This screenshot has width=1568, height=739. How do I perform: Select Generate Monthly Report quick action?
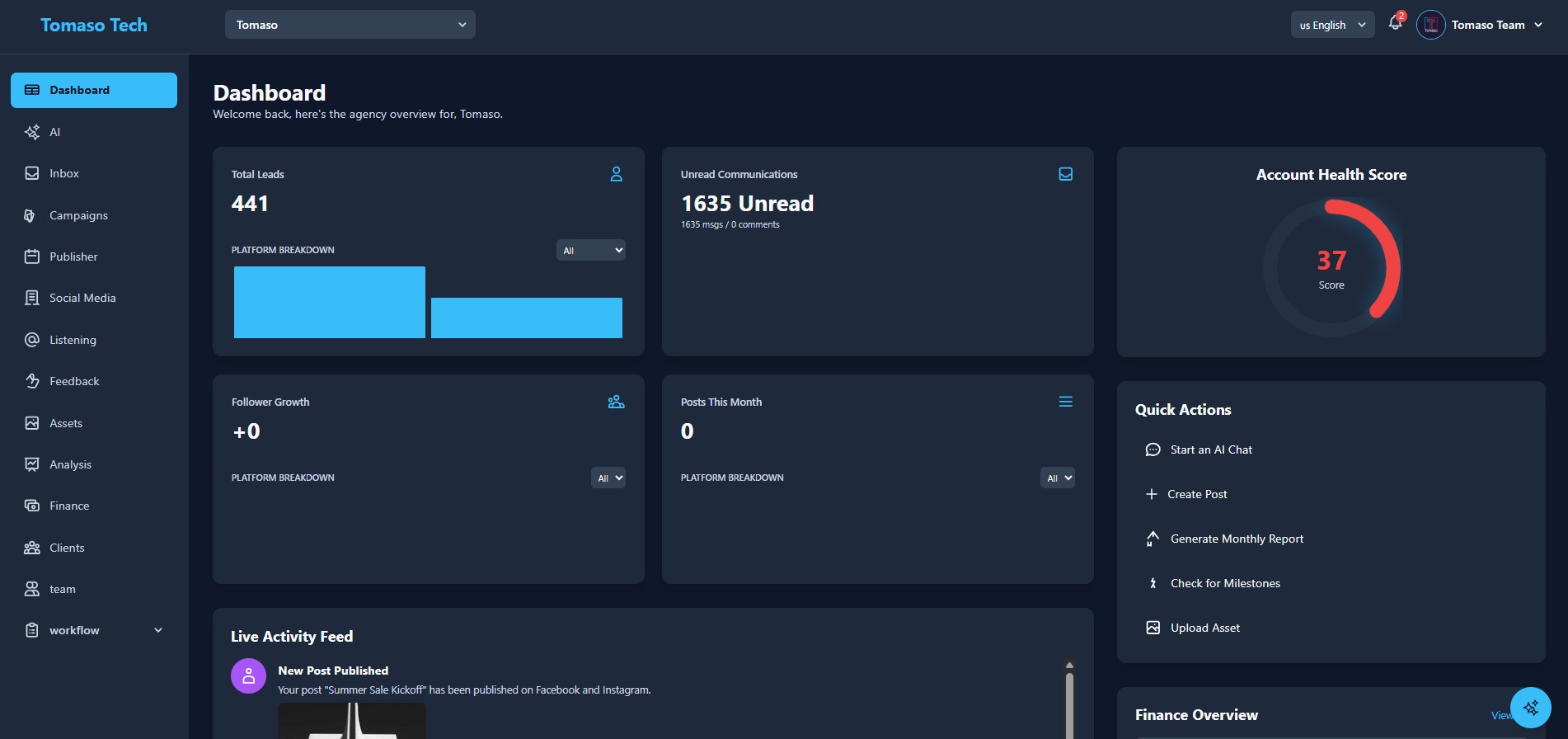click(x=1237, y=539)
